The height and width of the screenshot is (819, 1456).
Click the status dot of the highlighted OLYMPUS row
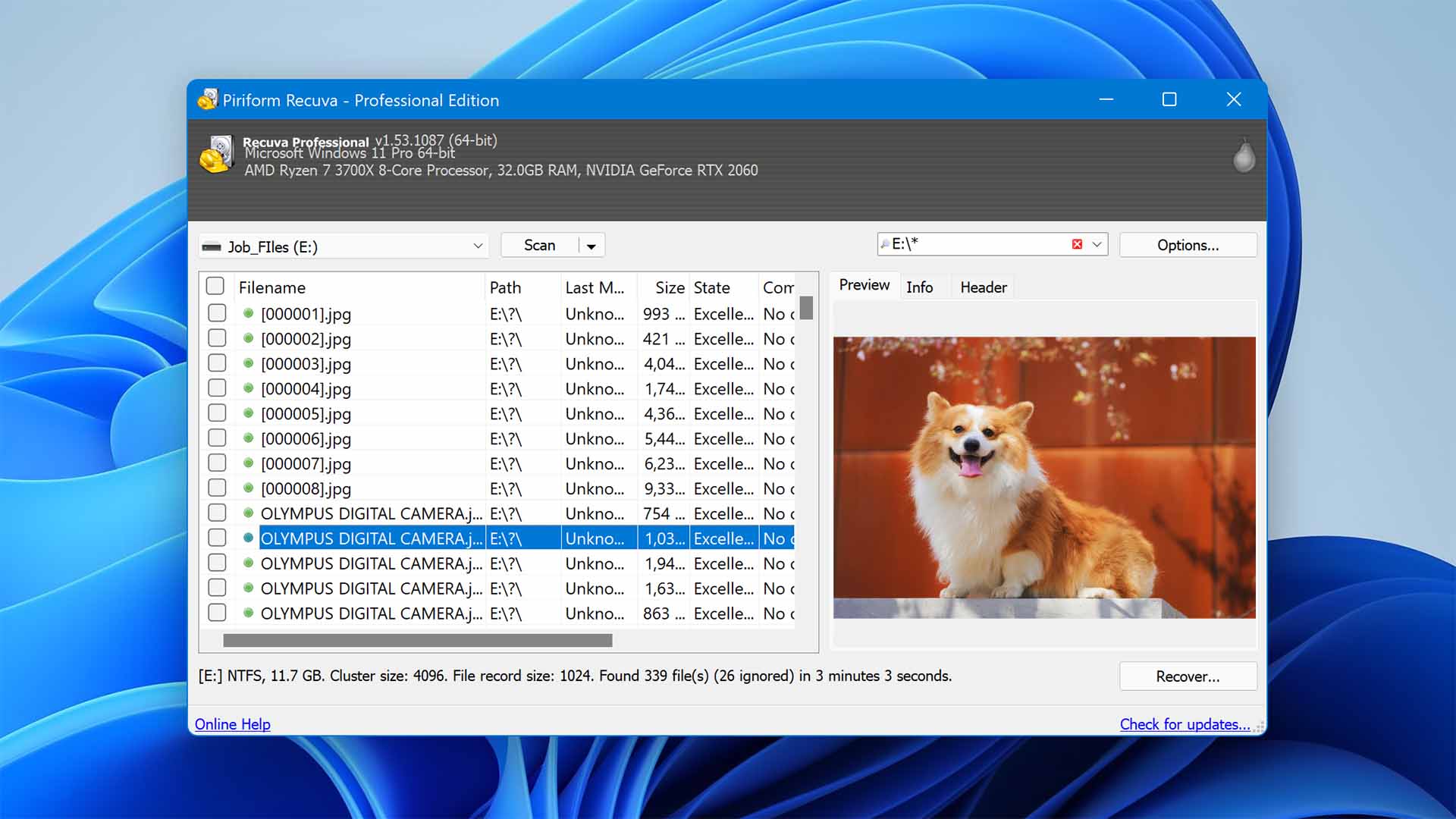[x=248, y=538]
